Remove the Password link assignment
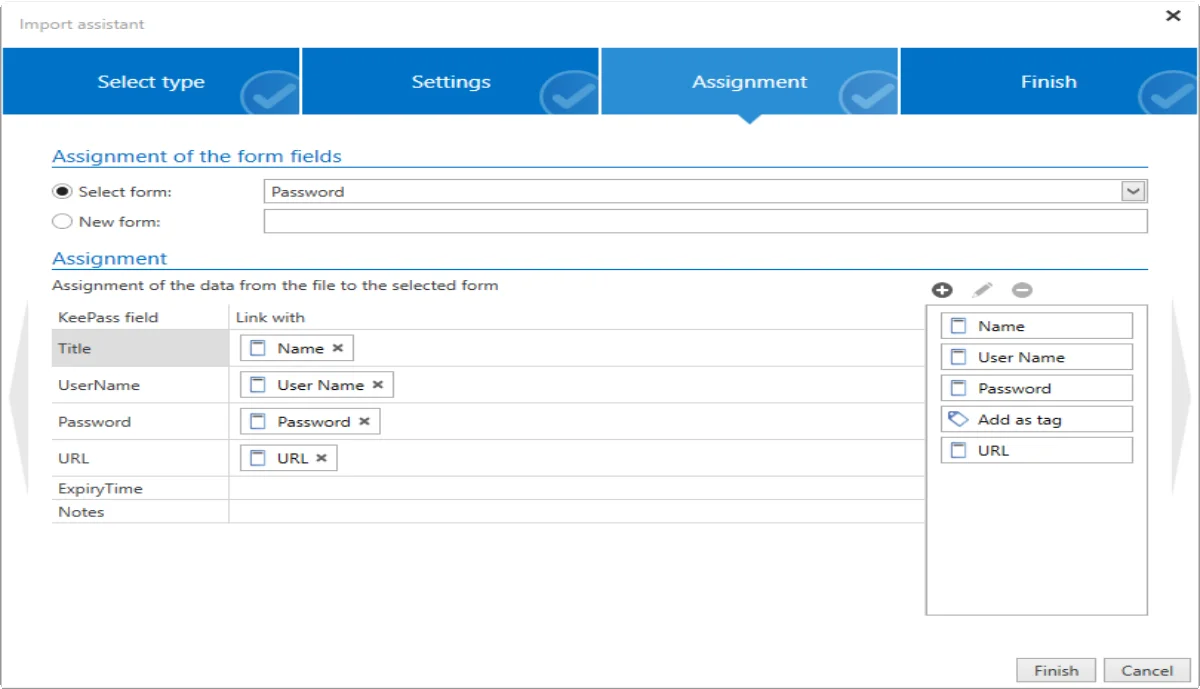Viewport: 1200px width, 689px height. (364, 421)
